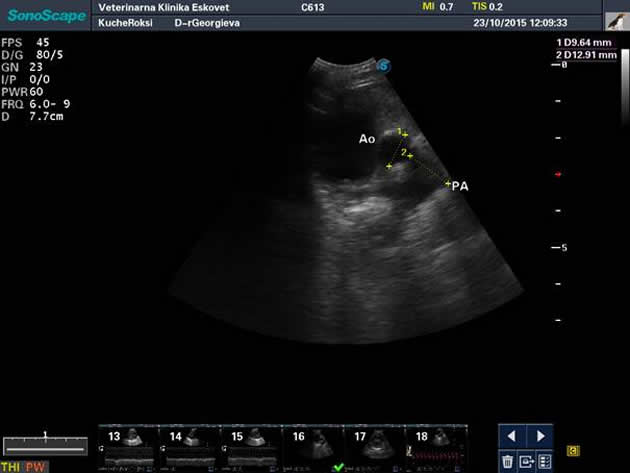630x473 pixels.
Task: Click the gain bar on right edge
Action: 625,86
